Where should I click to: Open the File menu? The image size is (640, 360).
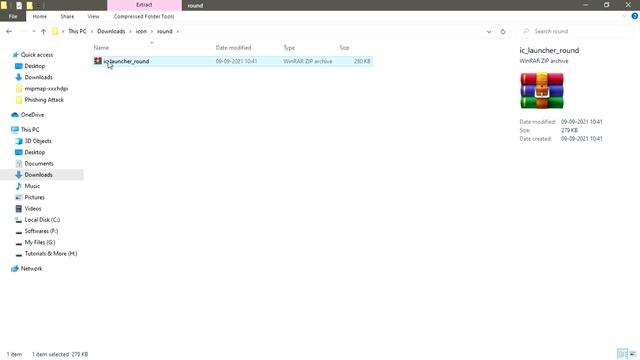click(13, 16)
